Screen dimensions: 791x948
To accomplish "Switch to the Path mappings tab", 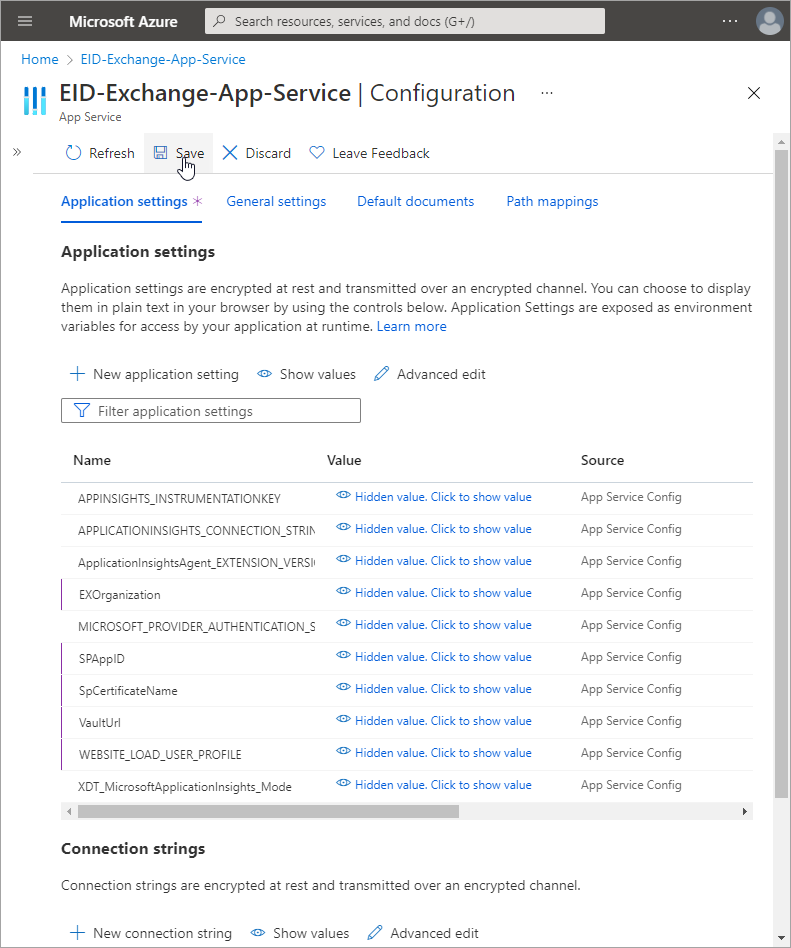I will point(552,201).
